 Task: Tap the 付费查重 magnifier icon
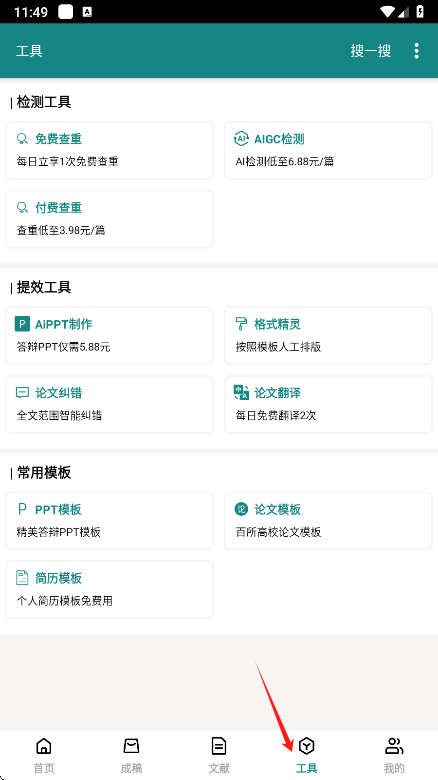[22, 207]
